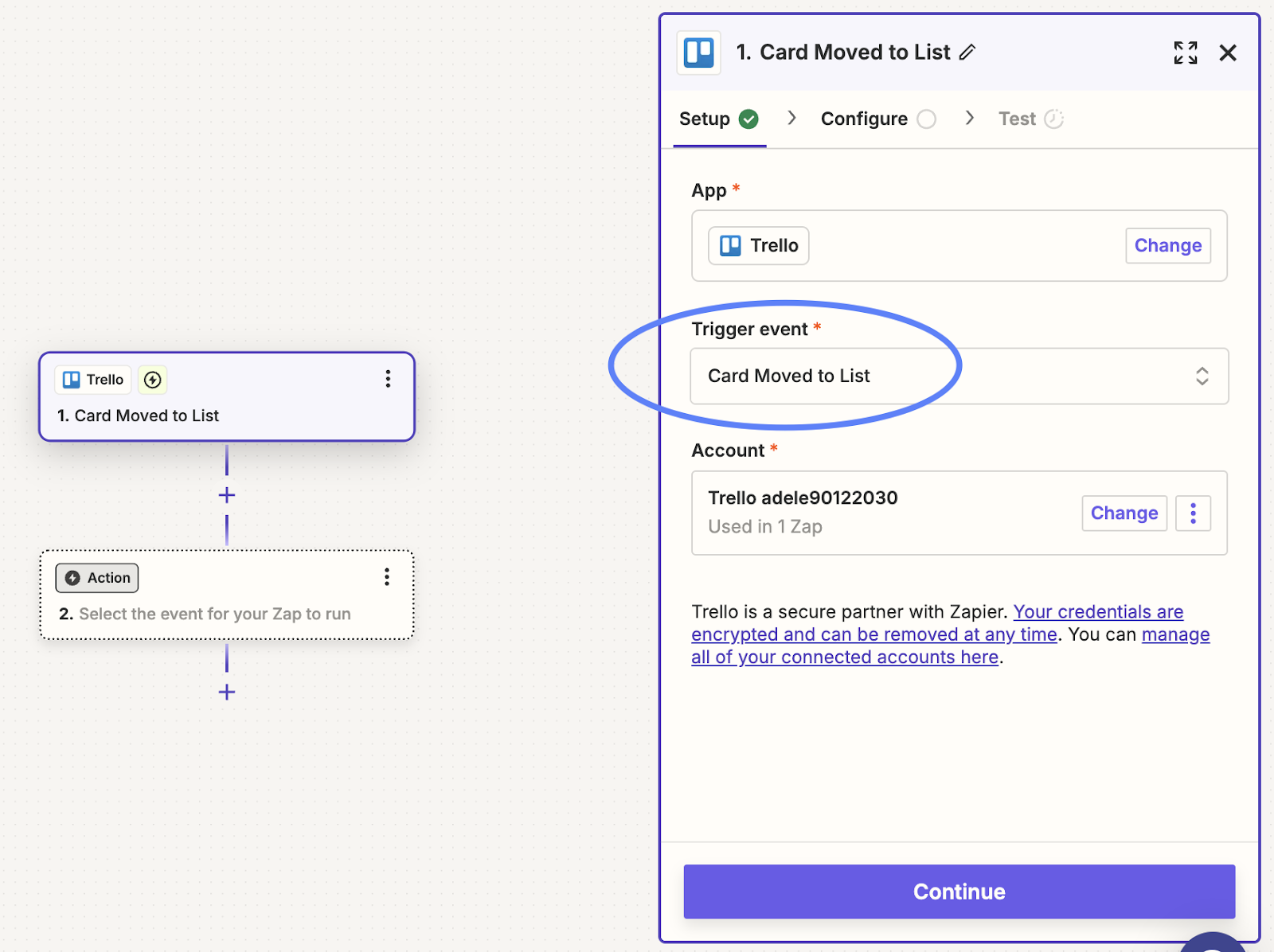
Task: Open three-dot menu on Action step
Action: point(387,577)
